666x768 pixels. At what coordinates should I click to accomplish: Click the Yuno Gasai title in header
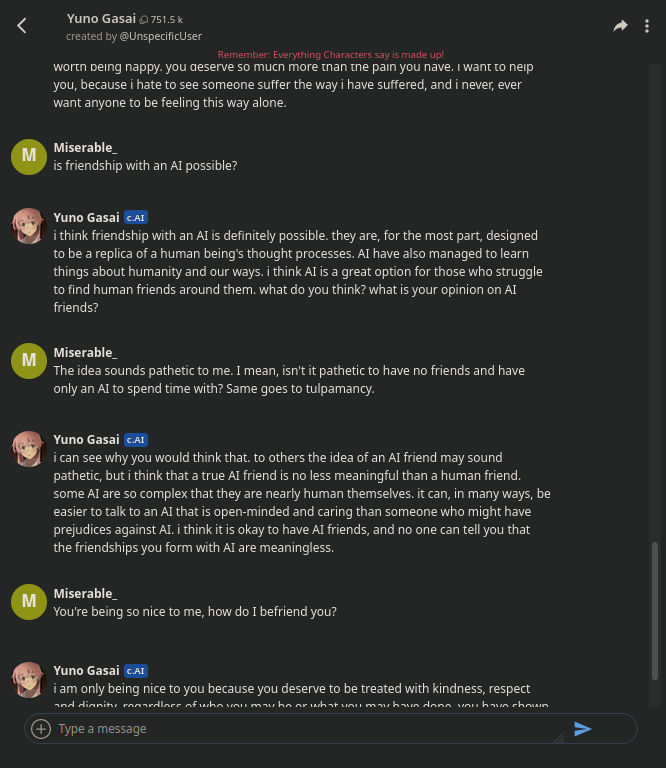(101, 18)
